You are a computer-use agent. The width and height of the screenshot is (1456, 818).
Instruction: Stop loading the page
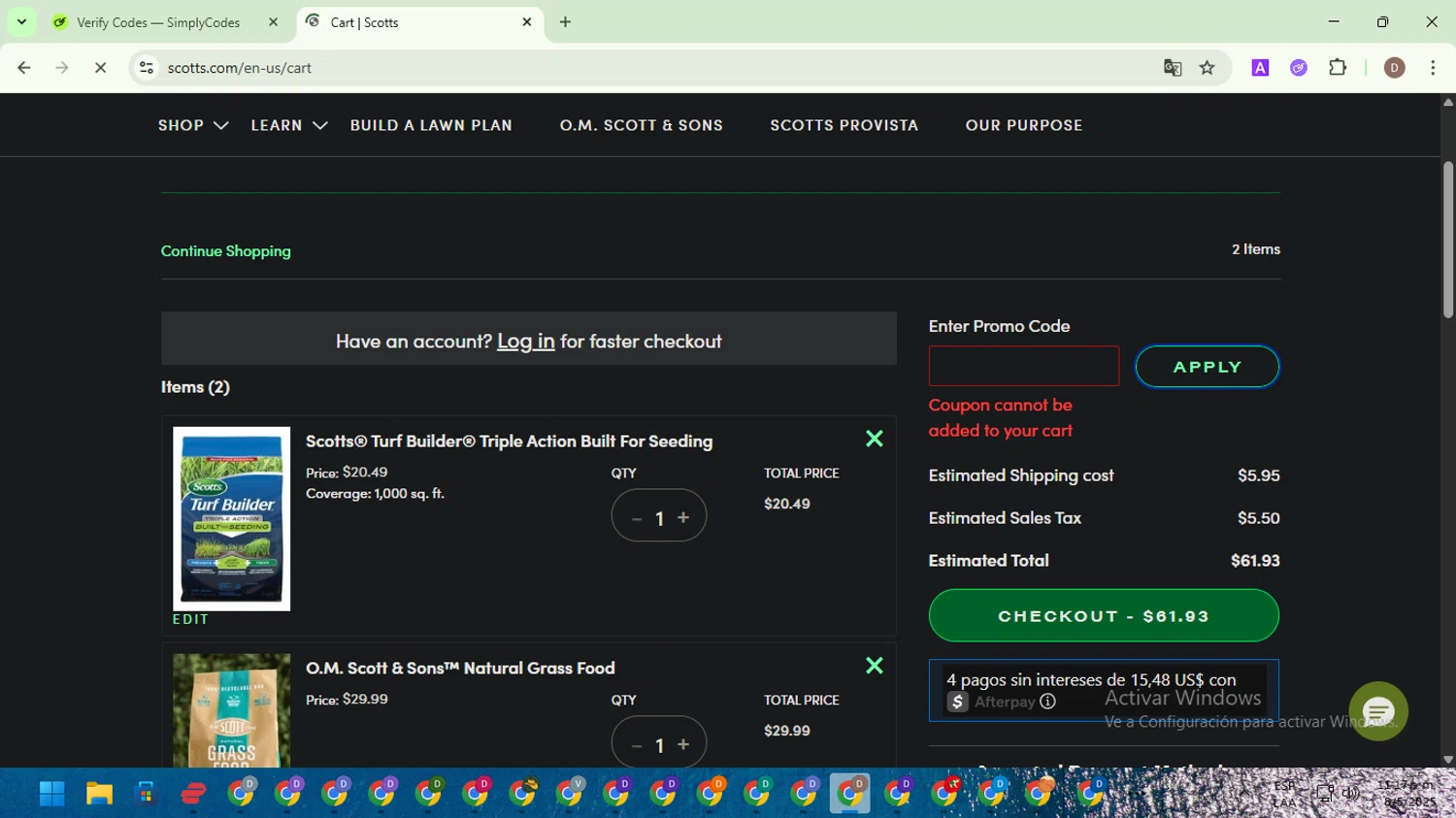100,68
